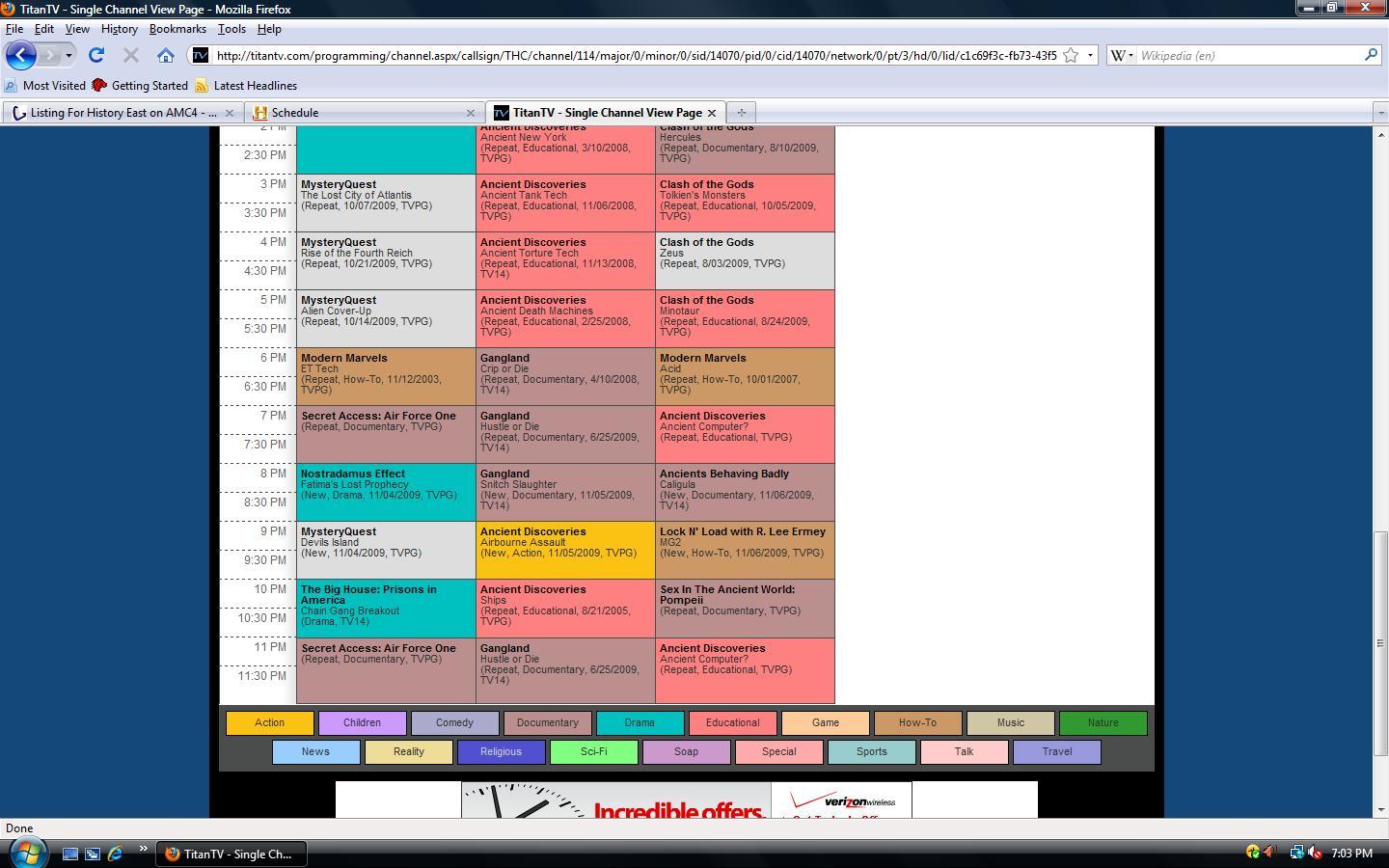Click the Drama genre legend button
The height and width of the screenshot is (868, 1389).
pyautogui.click(x=640, y=722)
